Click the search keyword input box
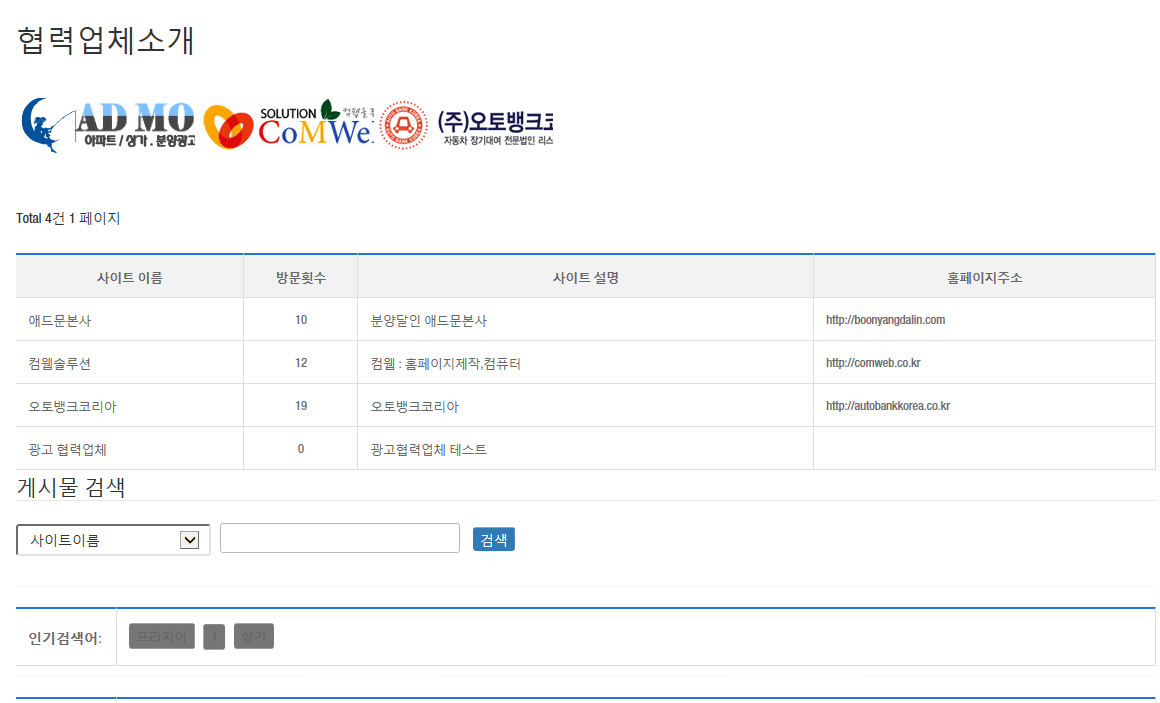 [339, 538]
